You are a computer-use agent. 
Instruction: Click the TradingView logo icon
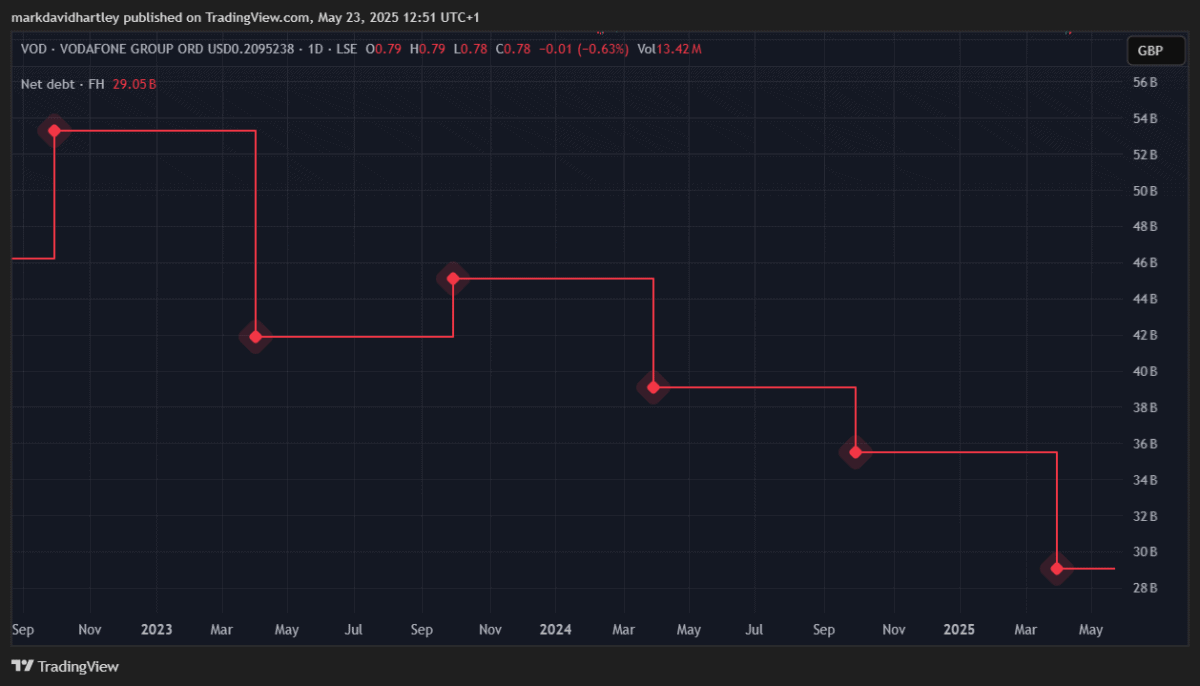(x=22, y=666)
